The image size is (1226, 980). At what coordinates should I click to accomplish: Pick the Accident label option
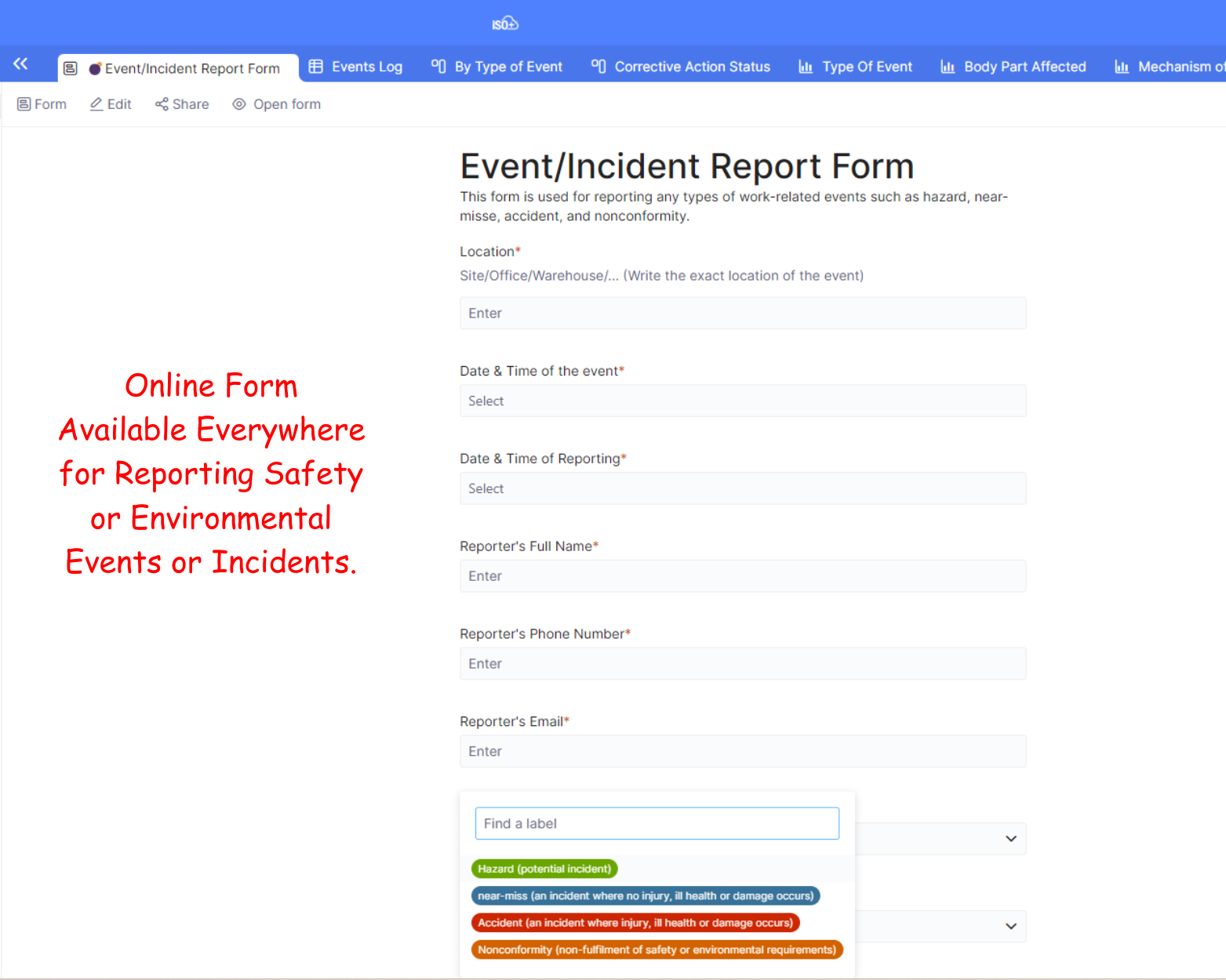635,923
